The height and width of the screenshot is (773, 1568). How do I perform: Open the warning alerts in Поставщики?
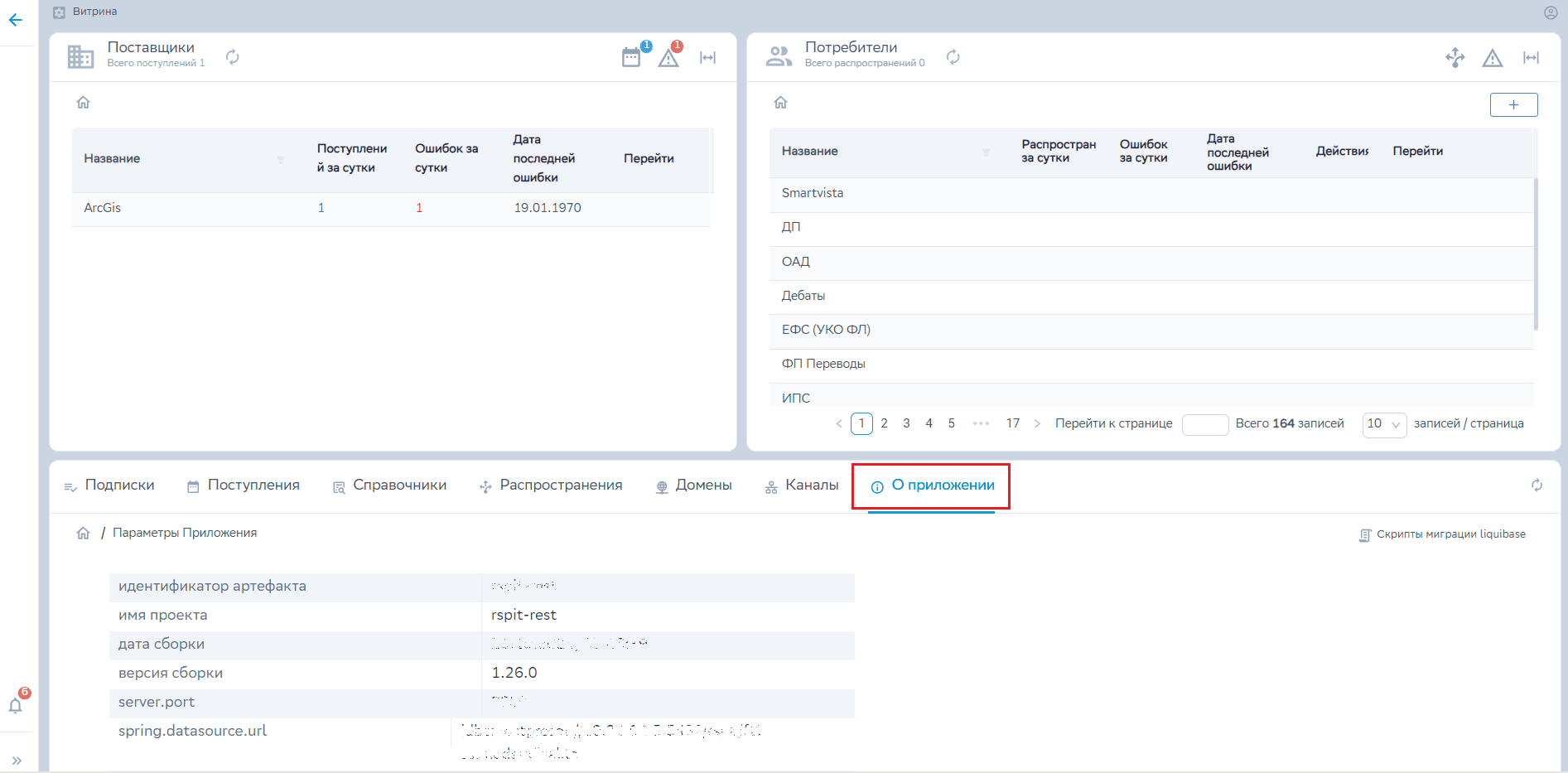tap(668, 58)
